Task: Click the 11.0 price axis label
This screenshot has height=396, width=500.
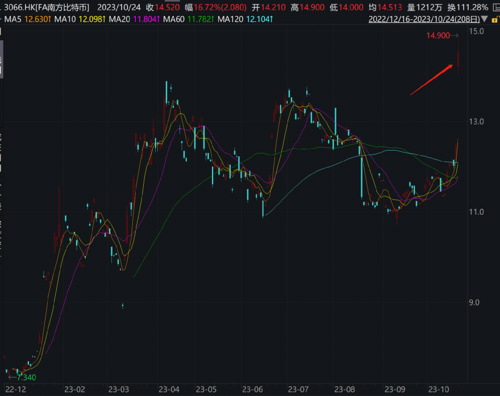Action: pos(476,212)
